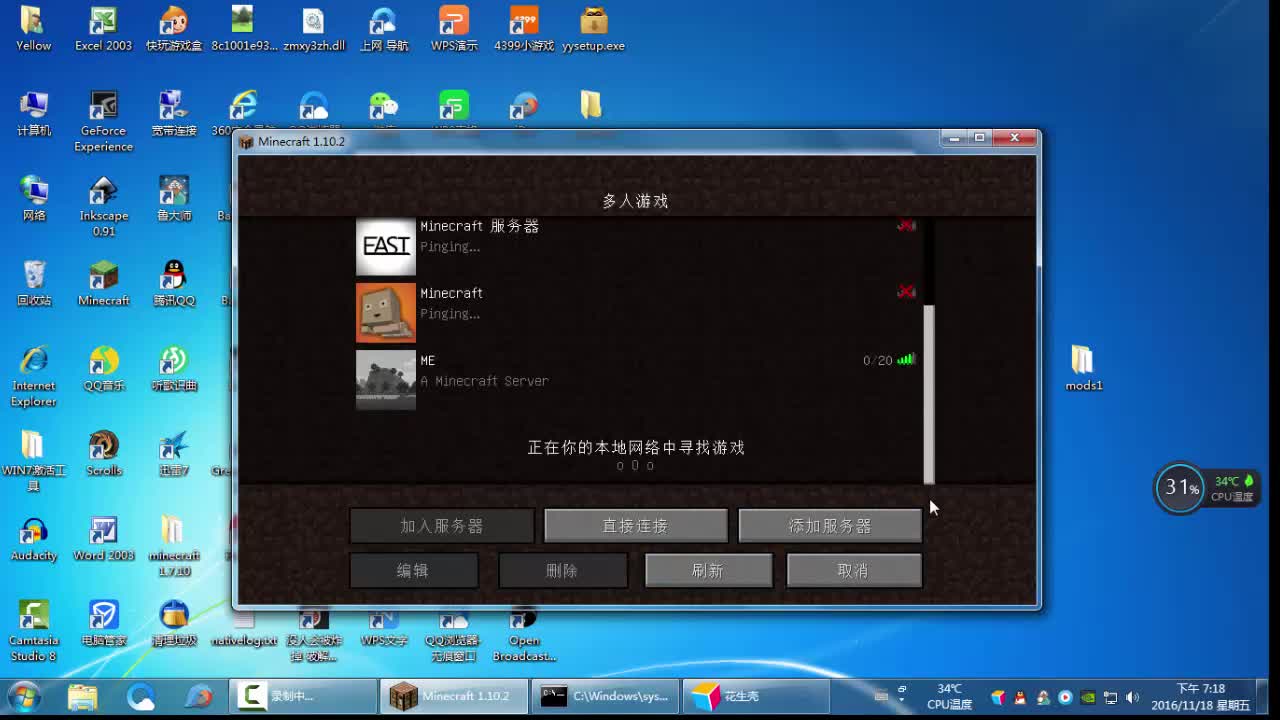Click the 加入服务器 (Join Server) button

coord(442,526)
